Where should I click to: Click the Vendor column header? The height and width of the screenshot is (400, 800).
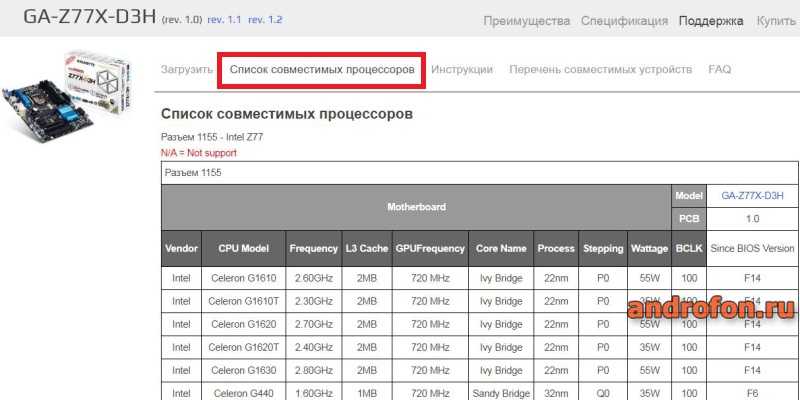181,248
